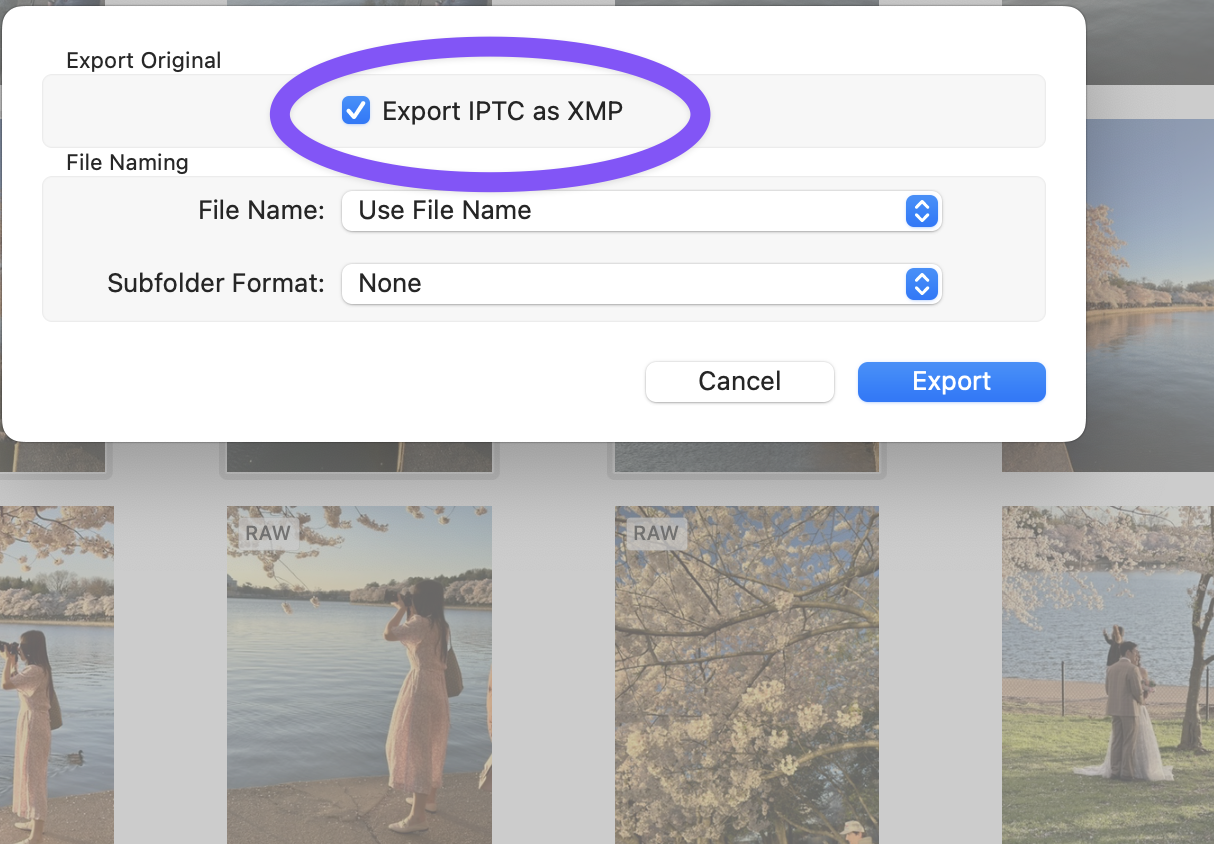Select photo of wedding couple under tree
Image resolution: width=1214 pixels, height=844 pixels.
(1108, 675)
